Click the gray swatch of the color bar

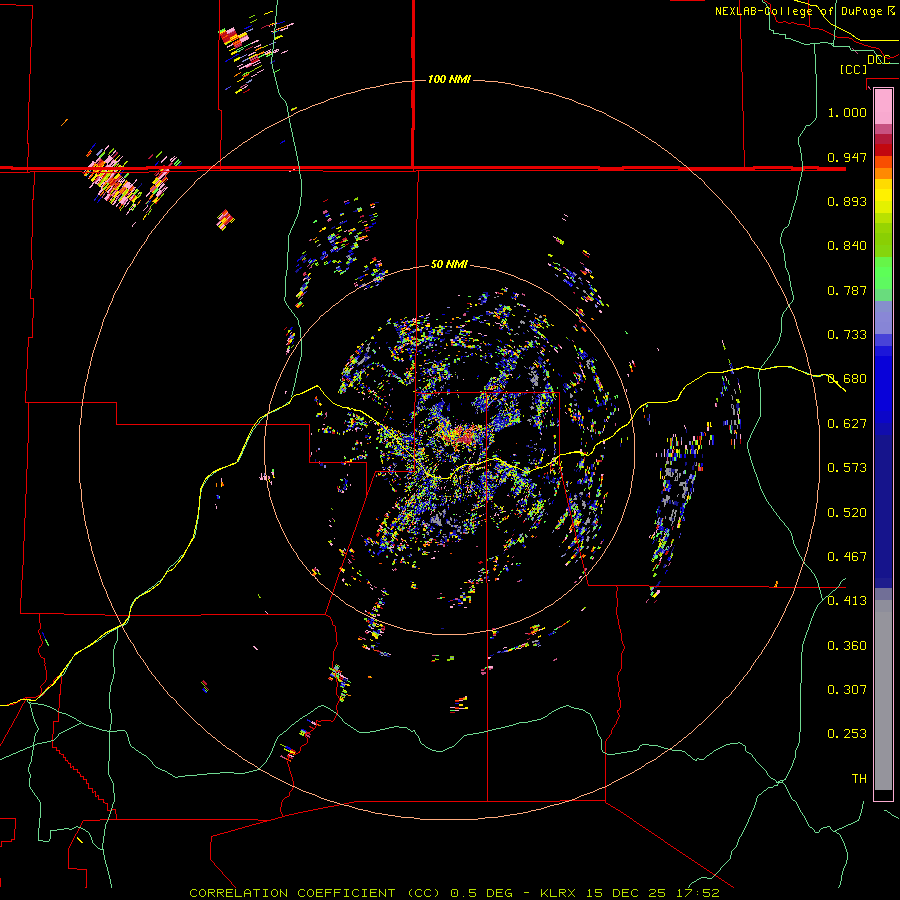point(883,695)
